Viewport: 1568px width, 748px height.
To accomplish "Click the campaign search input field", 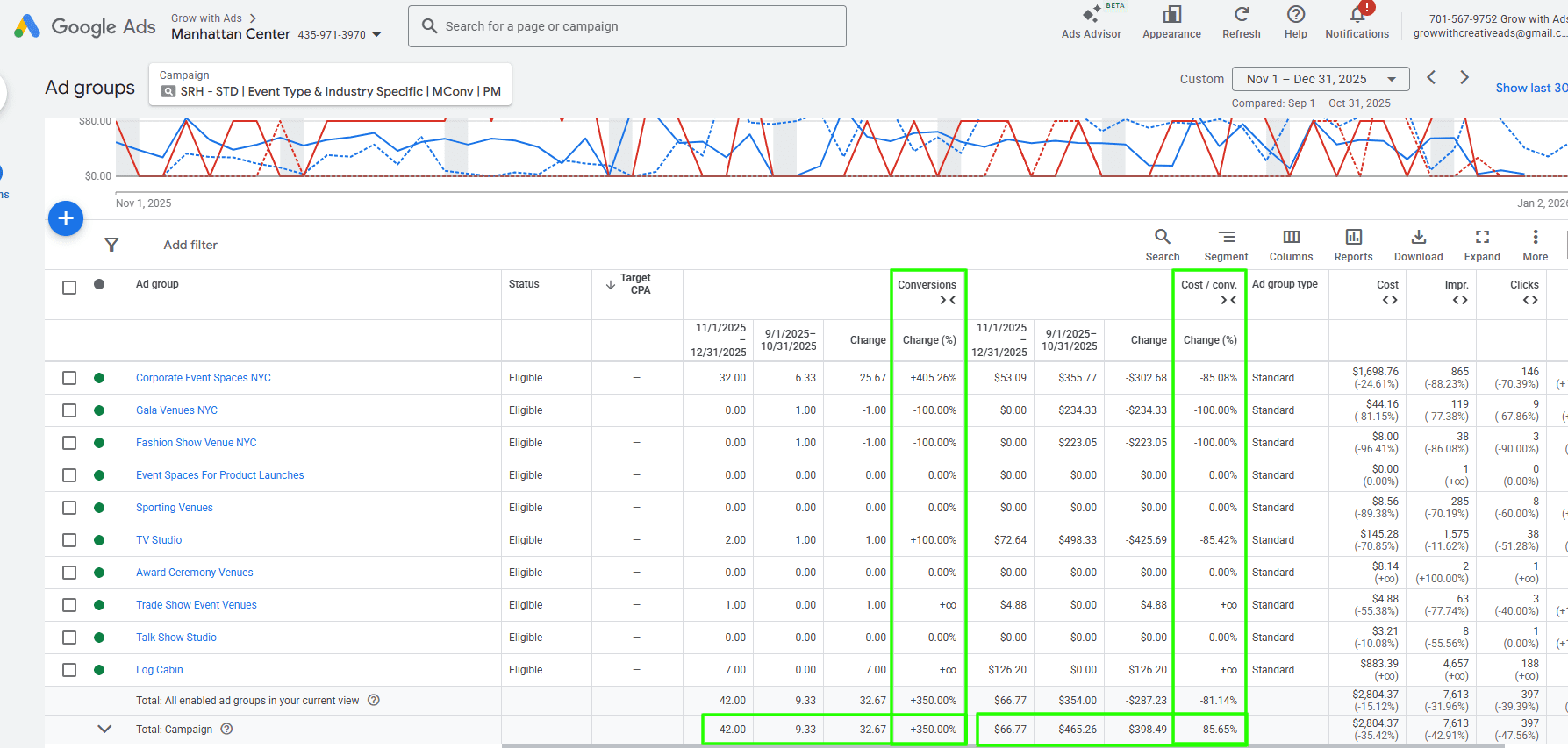I will pyautogui.click(x=626, y=26).
